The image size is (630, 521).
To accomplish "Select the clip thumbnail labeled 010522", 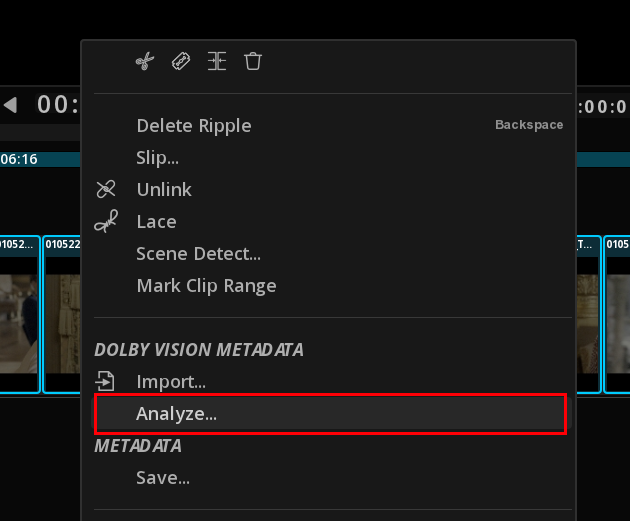I will point(62,314).
